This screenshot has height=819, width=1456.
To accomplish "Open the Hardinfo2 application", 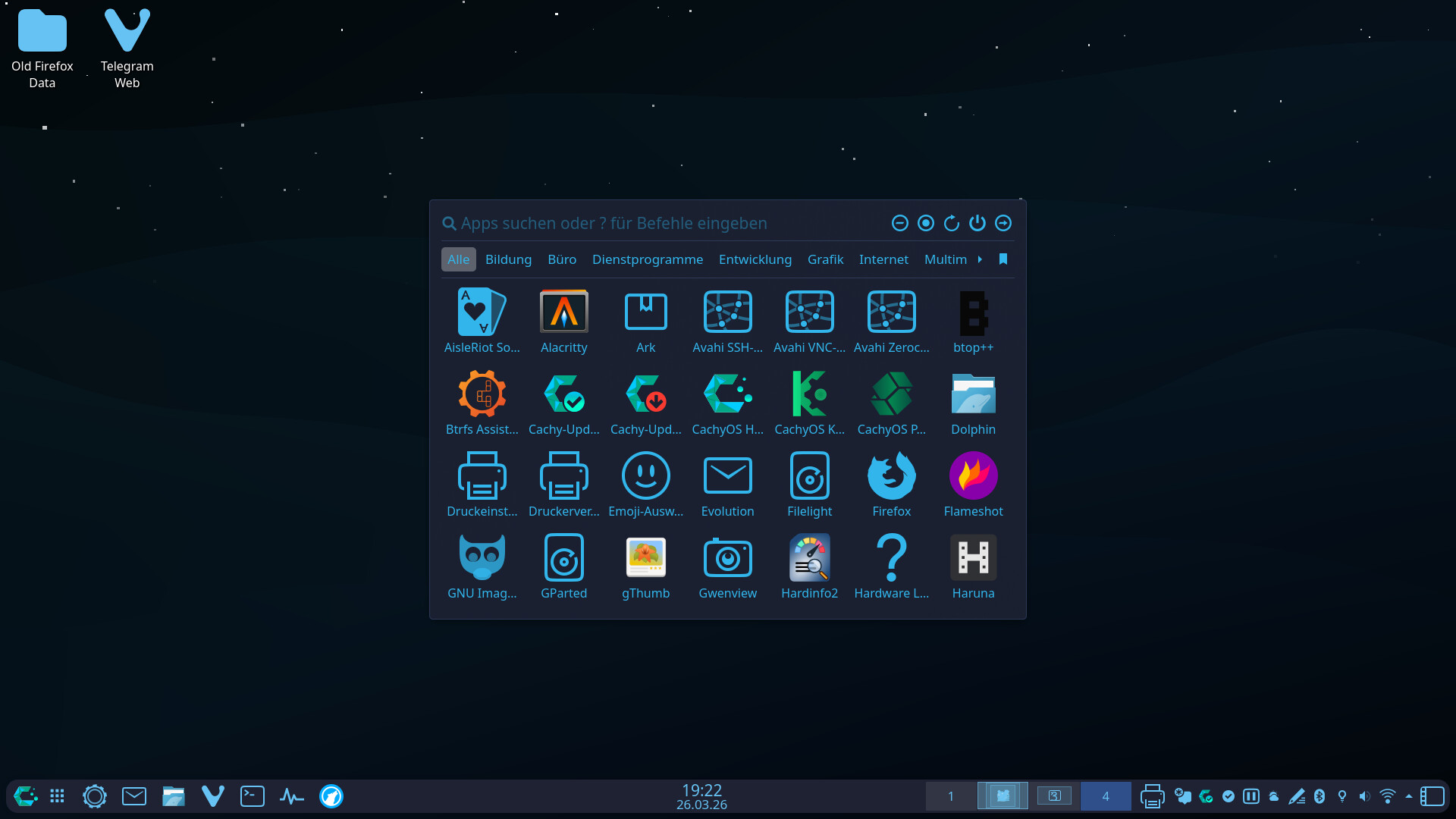I will click(809, 567).
